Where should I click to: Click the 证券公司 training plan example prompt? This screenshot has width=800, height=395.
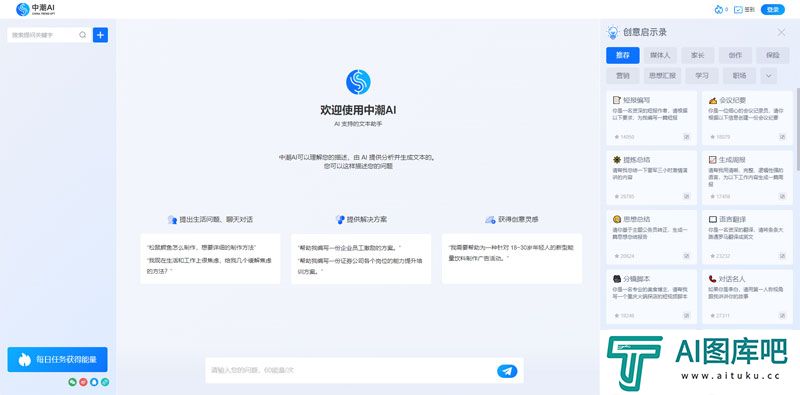coord(361,265)
